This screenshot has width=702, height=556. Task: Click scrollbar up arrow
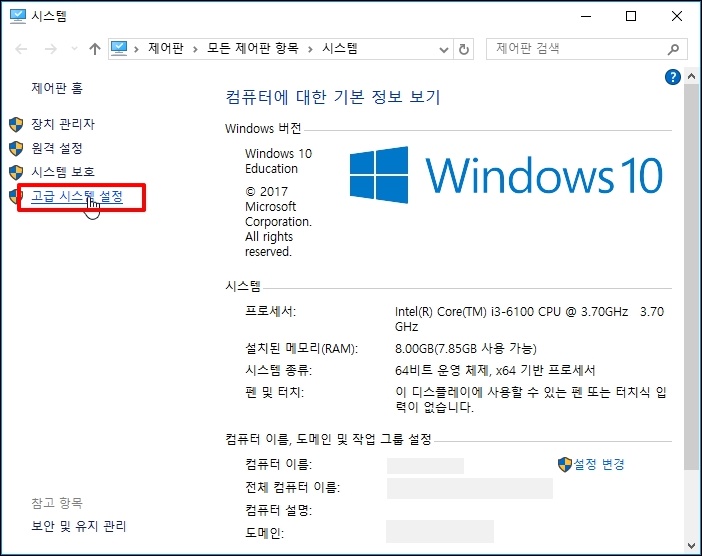point(691,77)
